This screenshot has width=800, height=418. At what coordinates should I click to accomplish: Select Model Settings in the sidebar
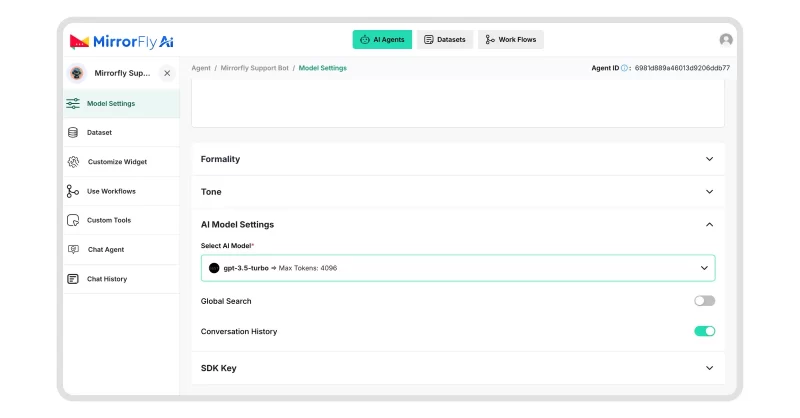(121, 104)
